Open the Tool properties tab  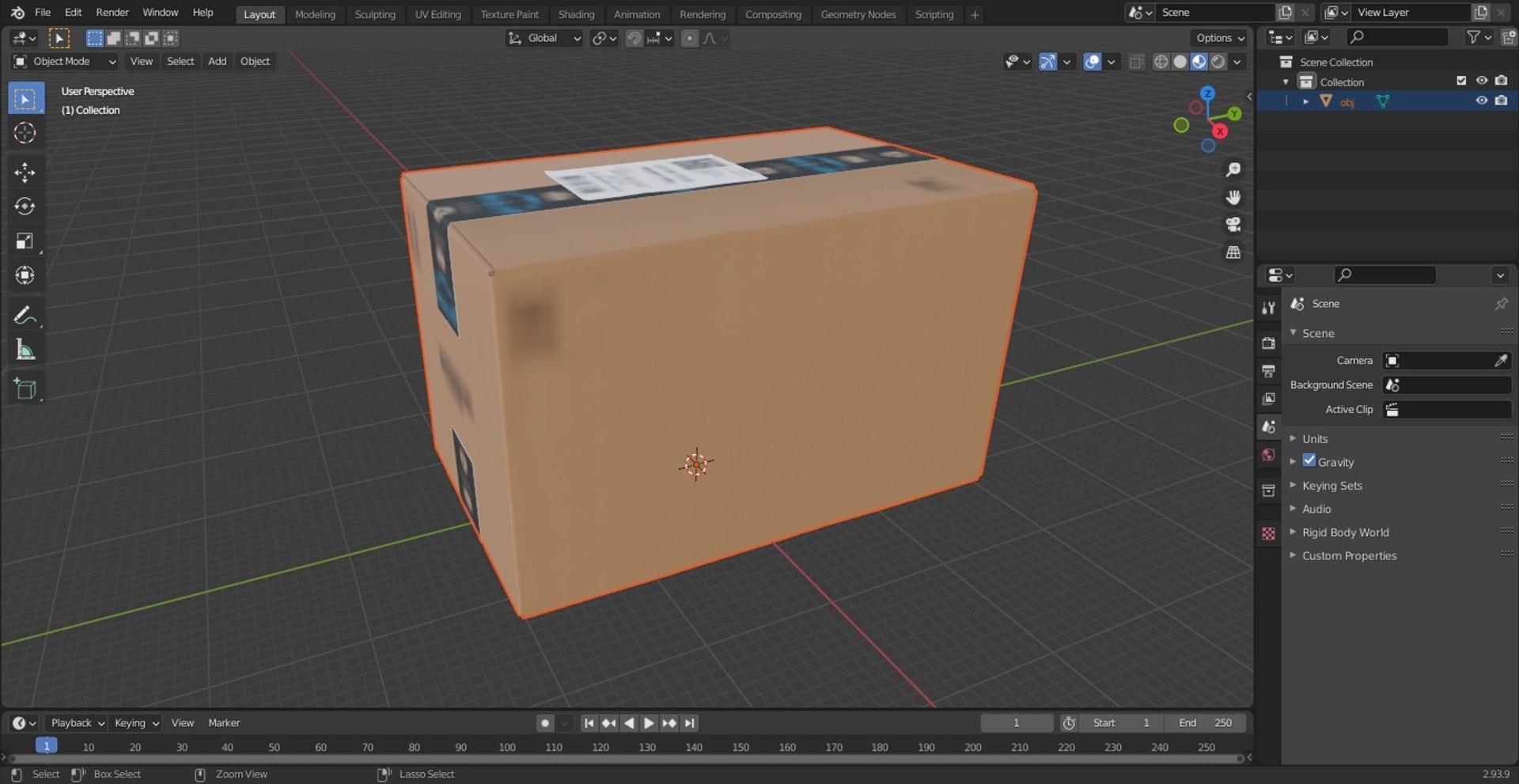pyautogui.click(x=1268, y=308)
